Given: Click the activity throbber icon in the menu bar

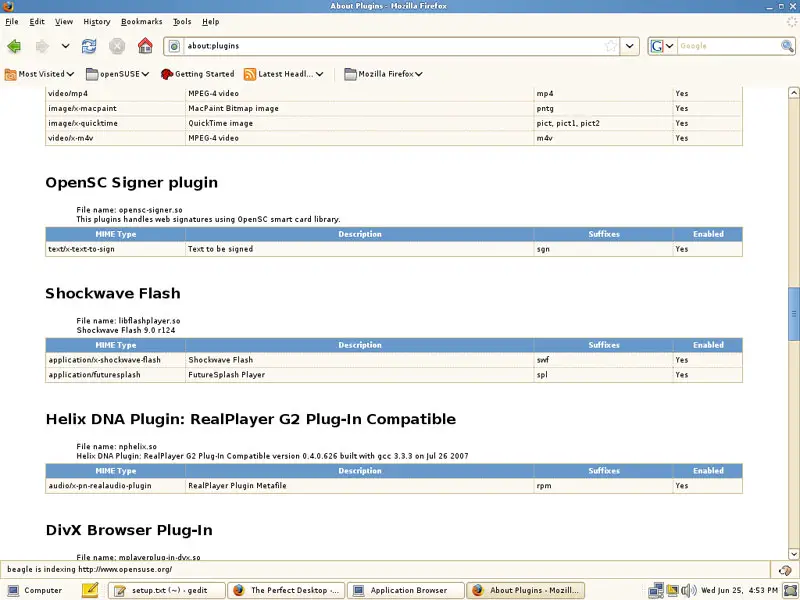Looking at the screenshot, I should pos(791,21).
